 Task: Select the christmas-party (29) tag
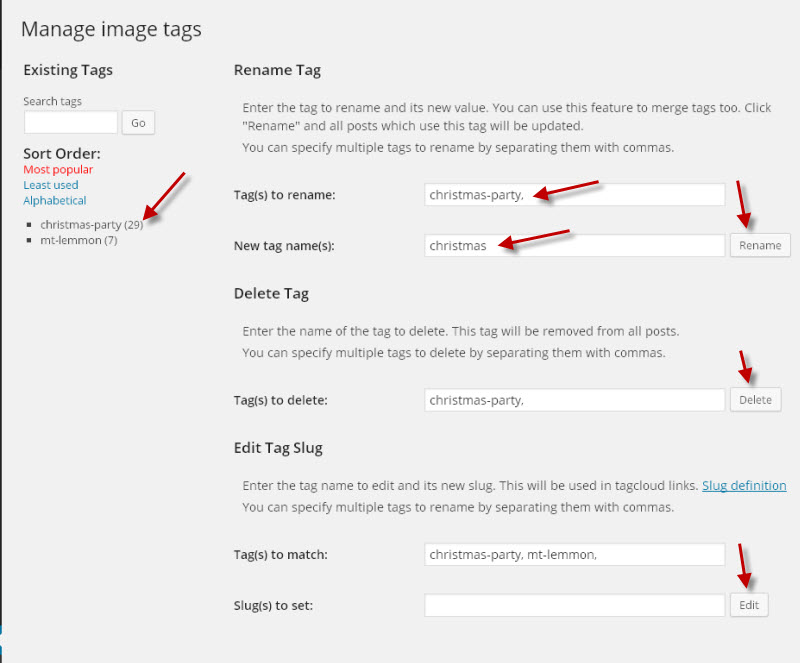tap(91, 225)
